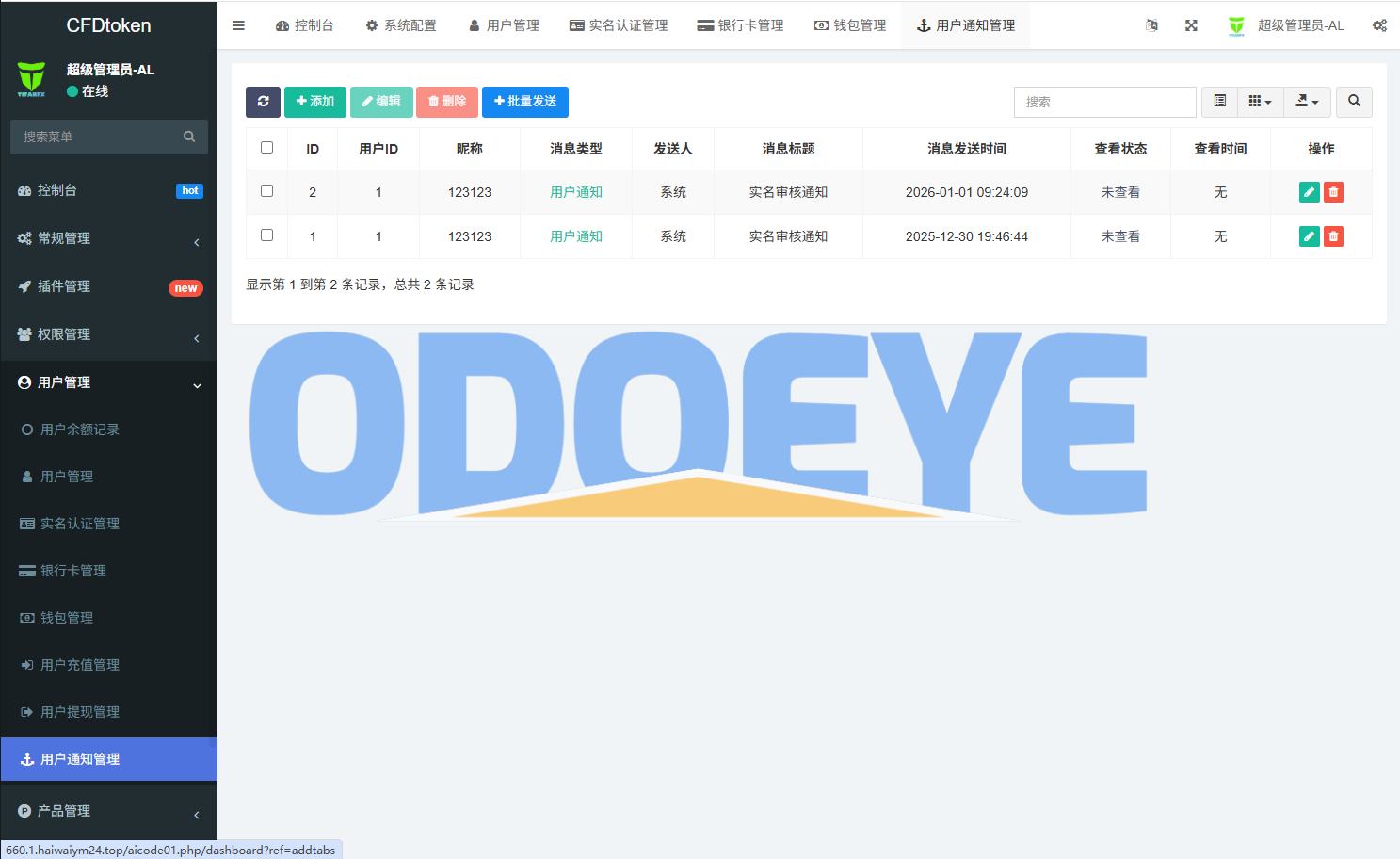Check the select-all checkbox in table header
The image size is (1400, 859).
pyautogui.click(x=267, y=148)
